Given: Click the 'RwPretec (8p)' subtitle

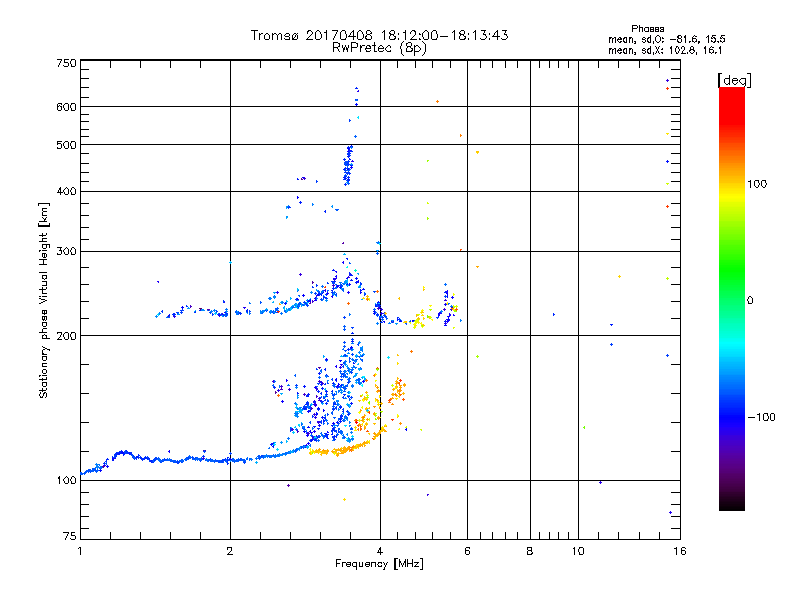Looking at the screenshot, I should tap(379, 48).
